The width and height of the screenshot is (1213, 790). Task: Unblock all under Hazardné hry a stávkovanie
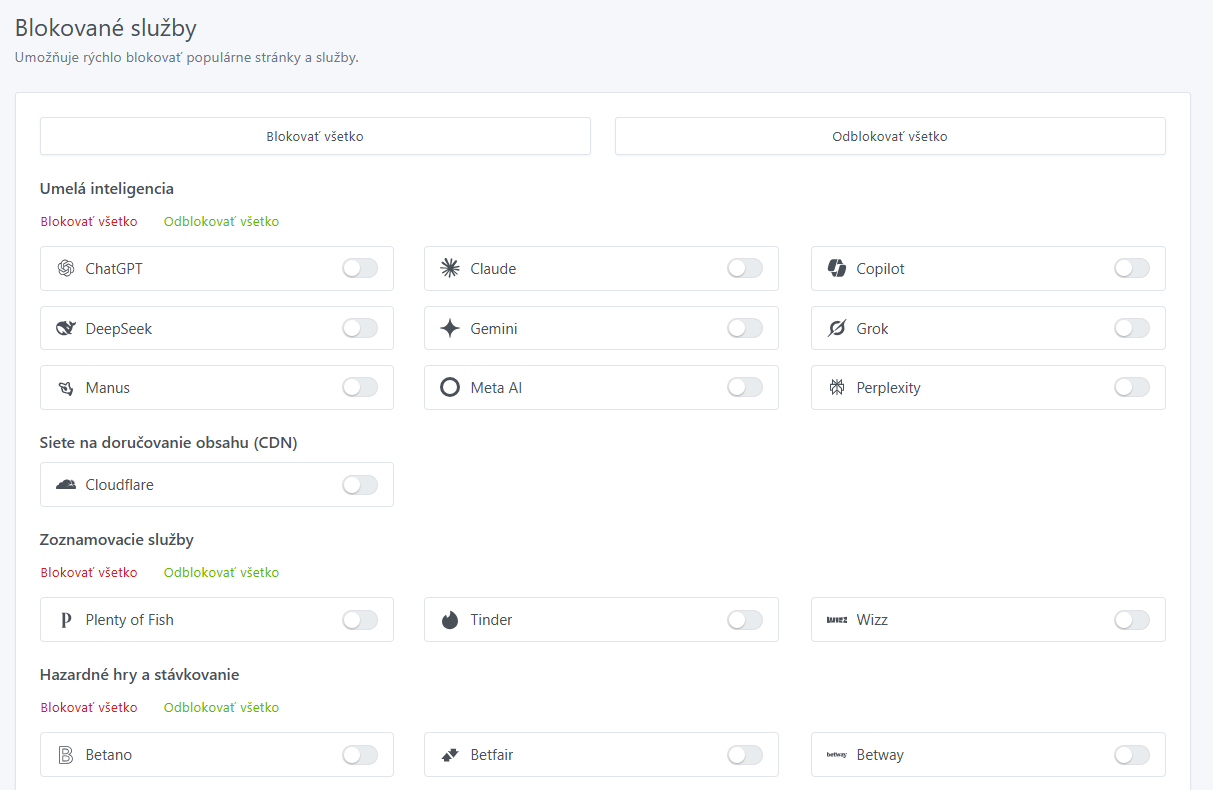(221, 707)
